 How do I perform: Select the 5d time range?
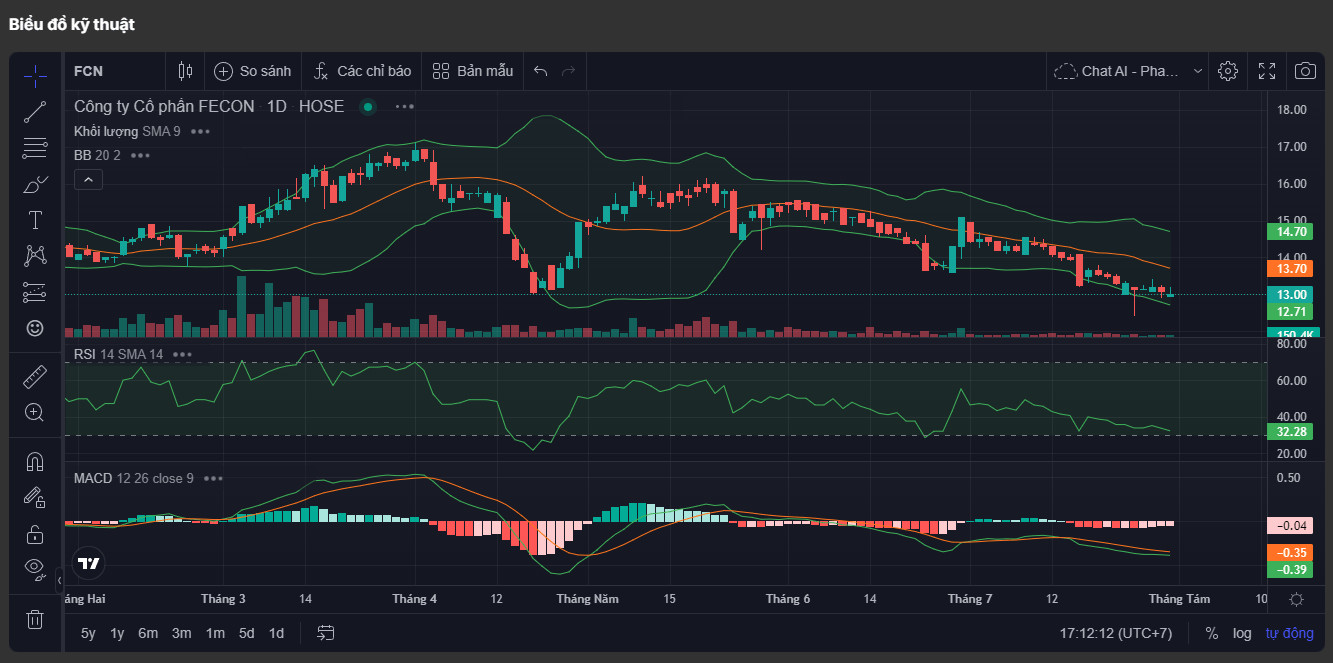pos(246,633)
